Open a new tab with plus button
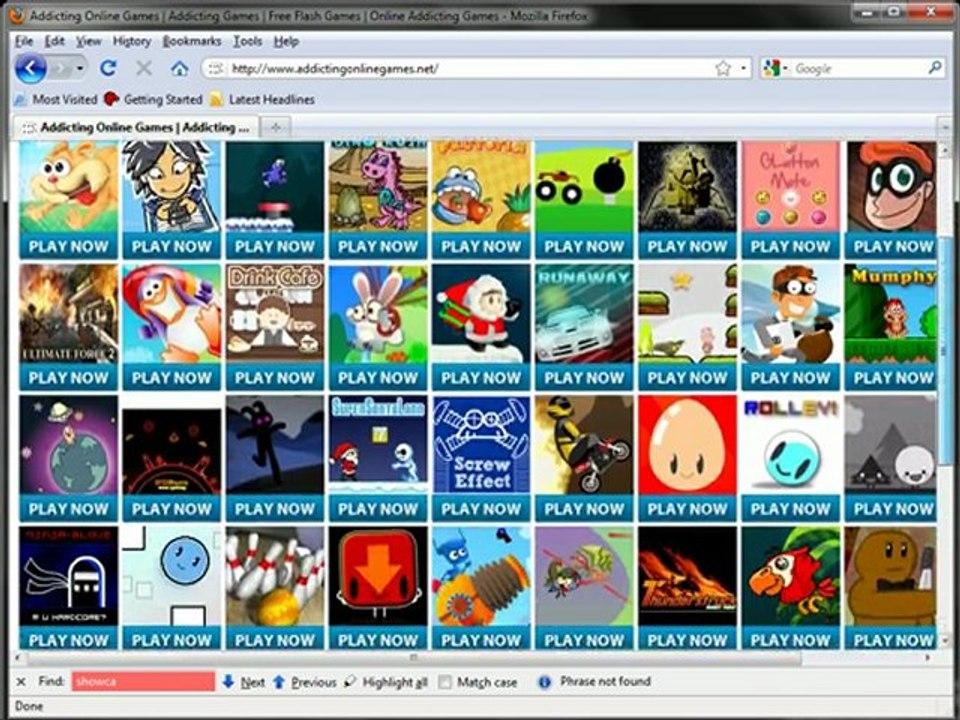 [x=276, y=127]
